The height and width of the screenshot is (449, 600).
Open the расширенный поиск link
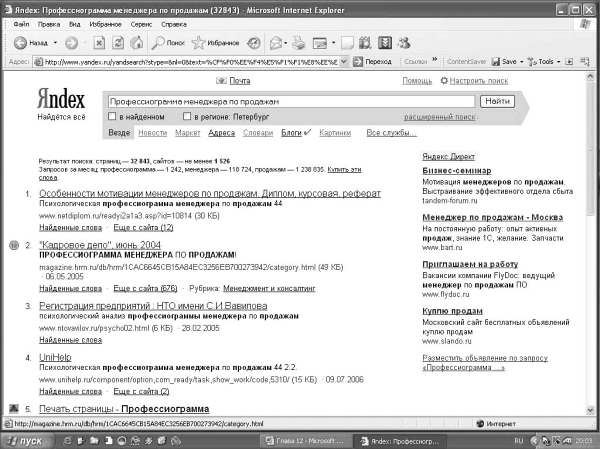click(439, 117)
